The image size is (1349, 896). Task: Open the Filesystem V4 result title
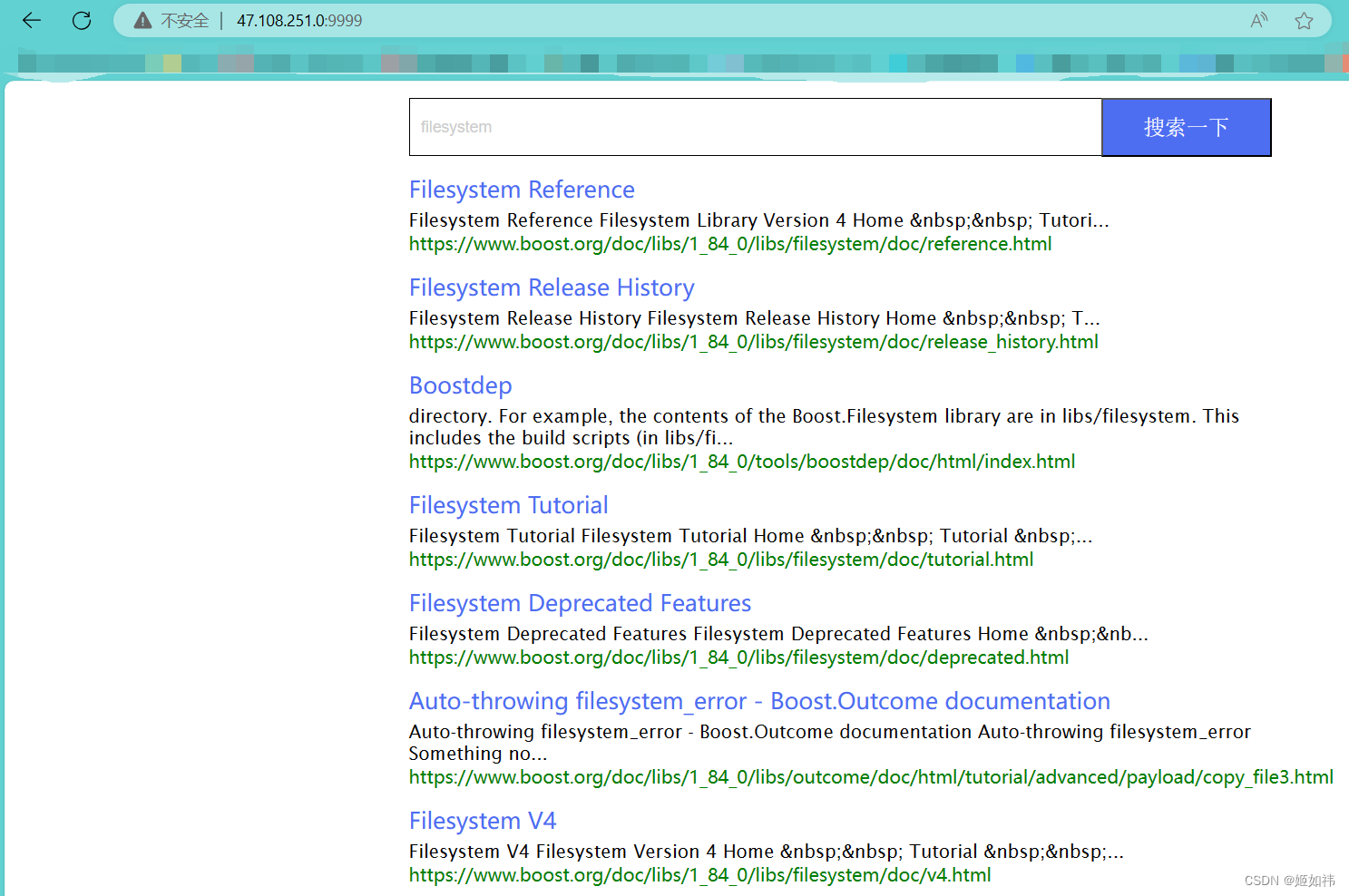[483, 821]
